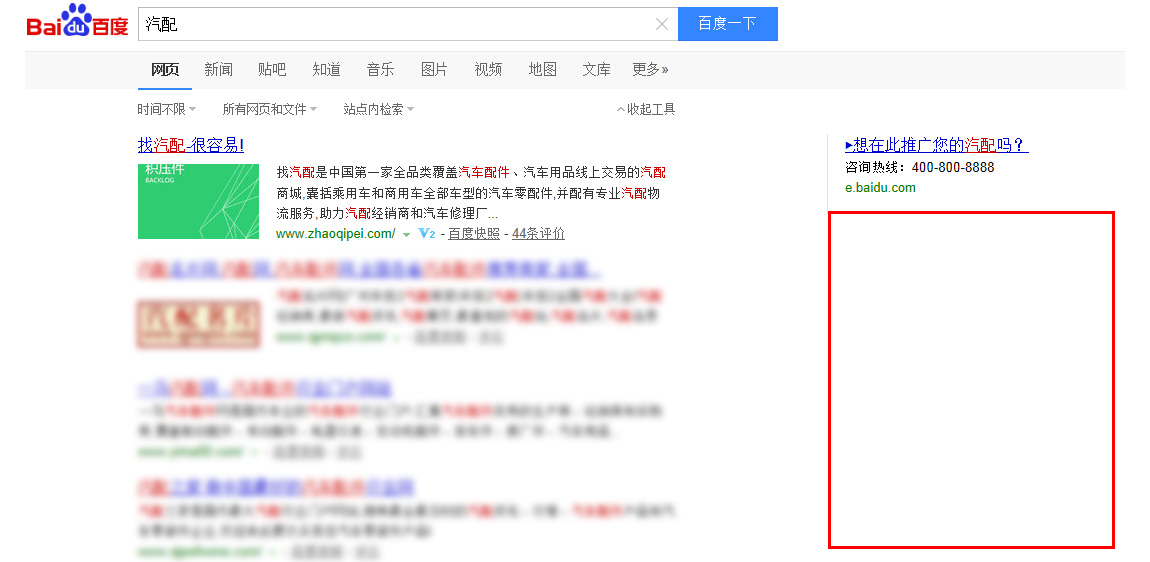Open the 找汽配-很容易! result link
The height and width of the screenshot is (562, 1150).
[191, 145]
